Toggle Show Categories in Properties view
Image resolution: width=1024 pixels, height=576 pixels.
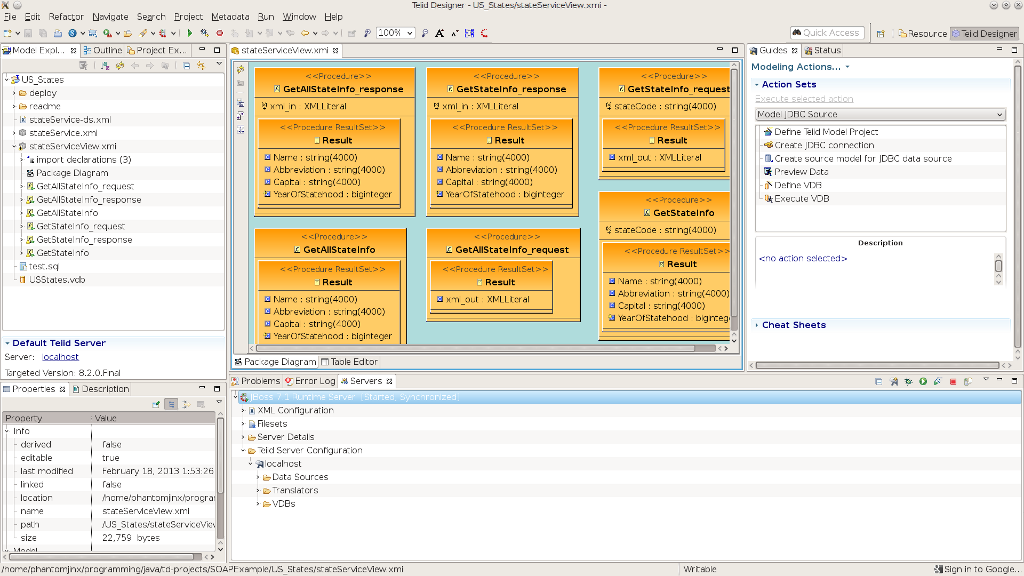(x=171, y=404)
